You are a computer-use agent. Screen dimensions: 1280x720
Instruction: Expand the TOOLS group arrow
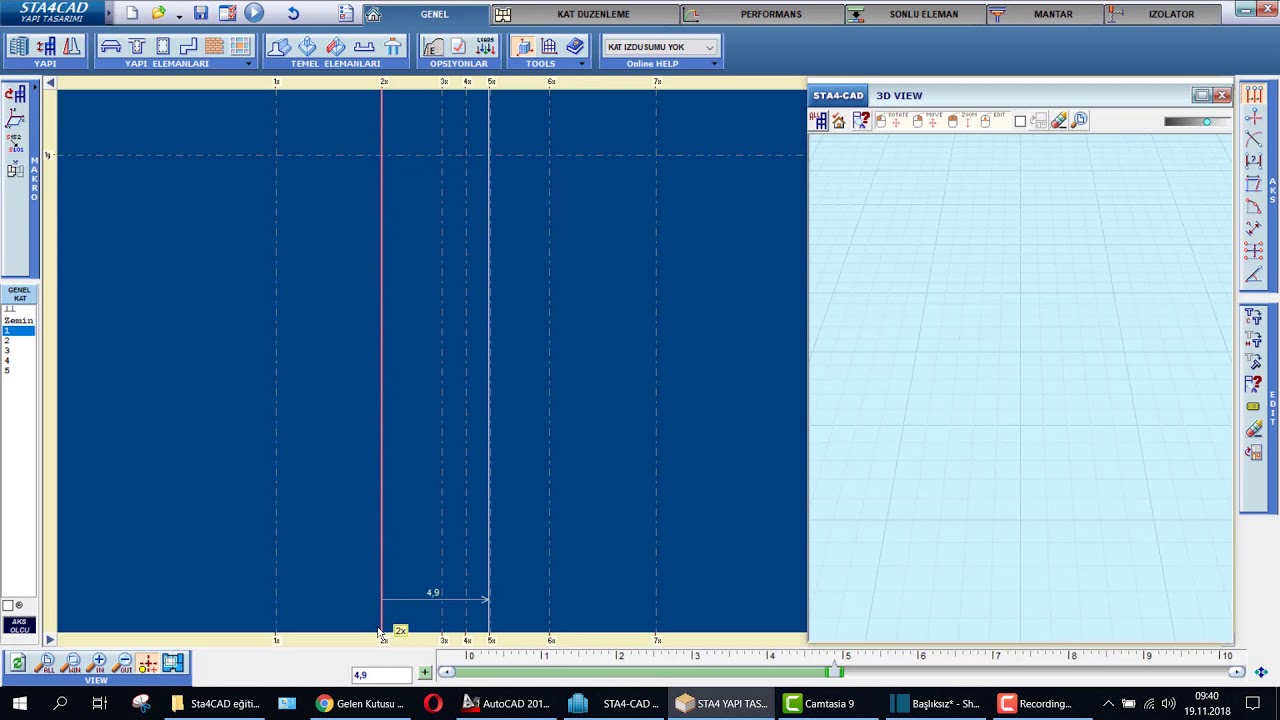tap(581, 64)
